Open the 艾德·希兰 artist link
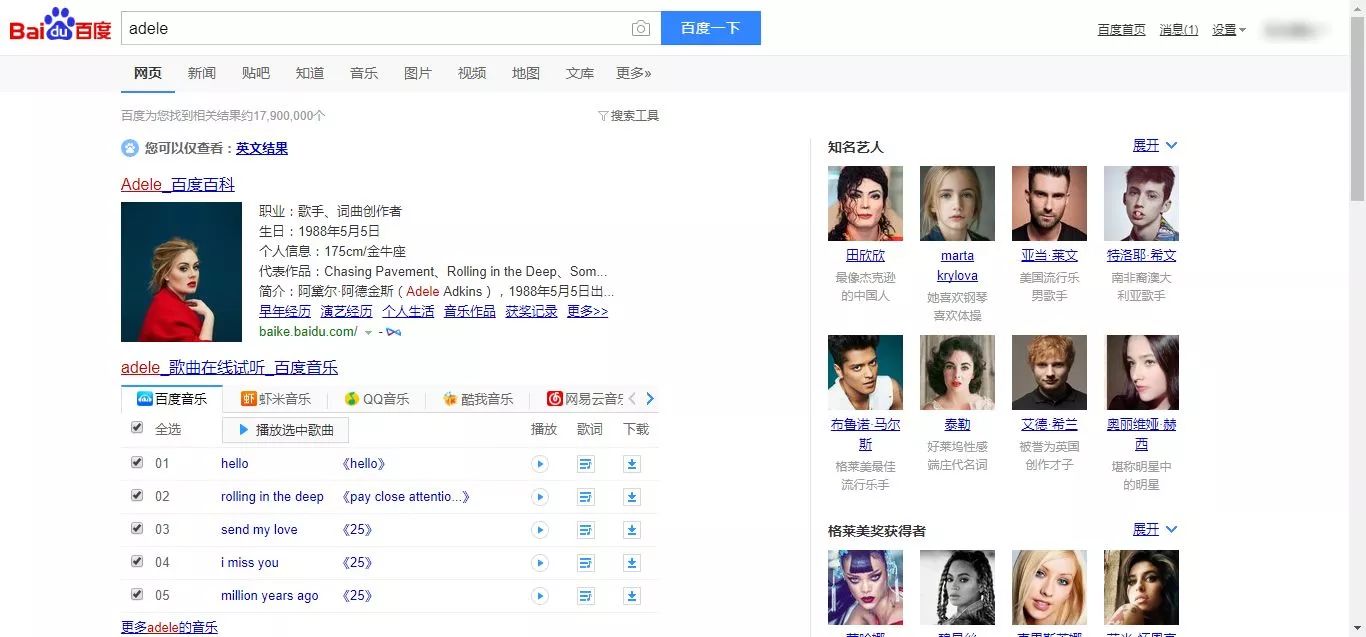This screenshot has height=637, width=1366. (1049, 424)
